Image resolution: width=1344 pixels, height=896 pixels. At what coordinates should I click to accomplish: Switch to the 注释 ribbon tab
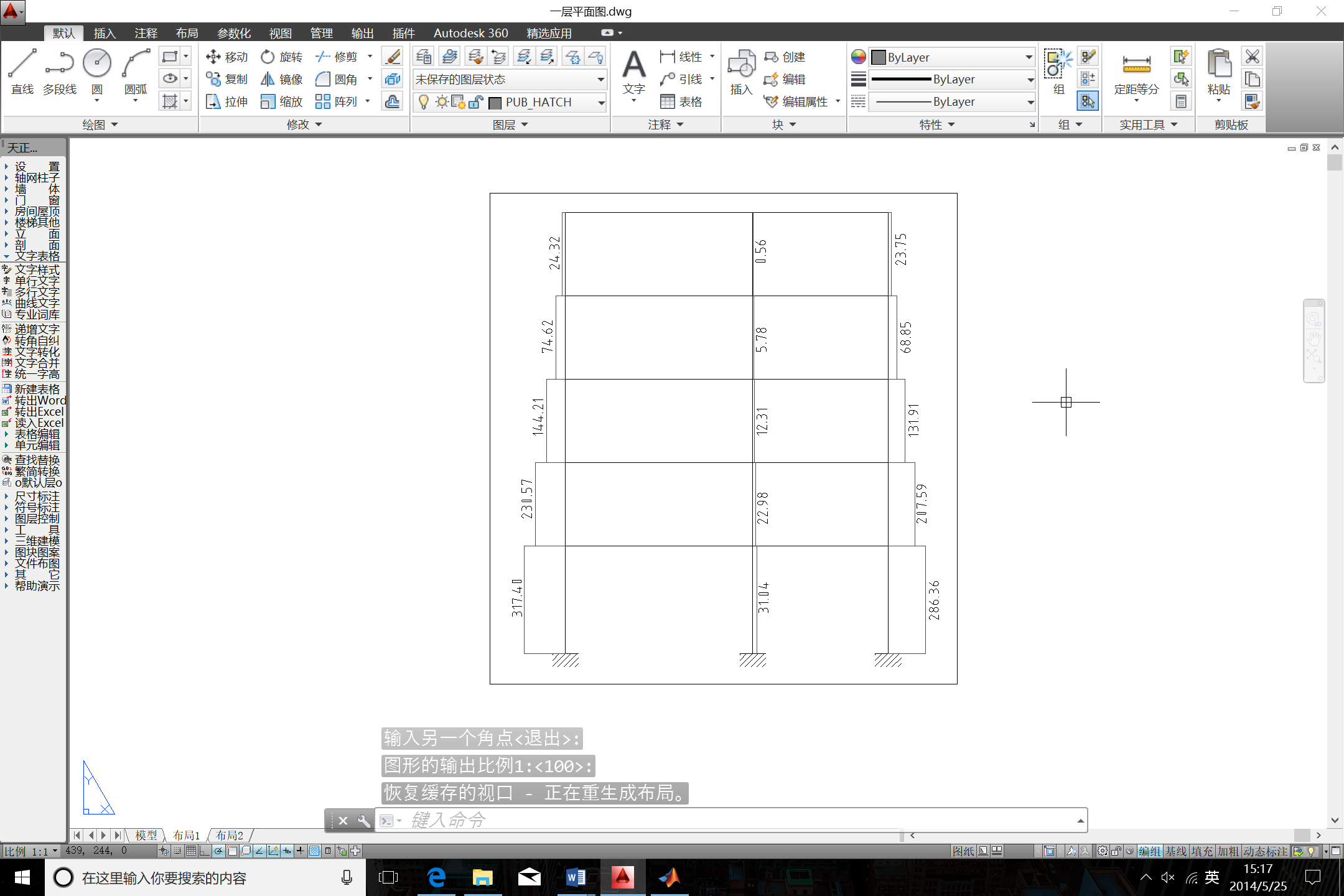coord(146,33)
